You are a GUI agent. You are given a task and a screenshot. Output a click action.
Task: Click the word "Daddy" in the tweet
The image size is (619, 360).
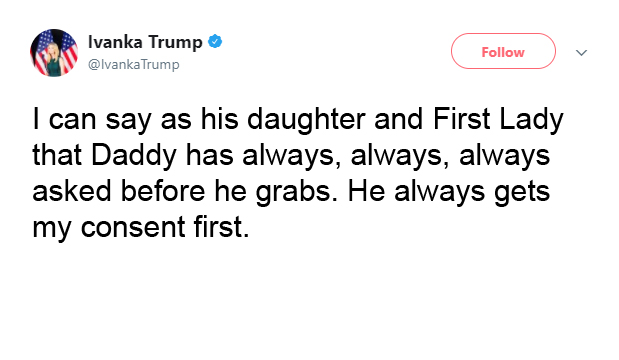tap(133, 156)
